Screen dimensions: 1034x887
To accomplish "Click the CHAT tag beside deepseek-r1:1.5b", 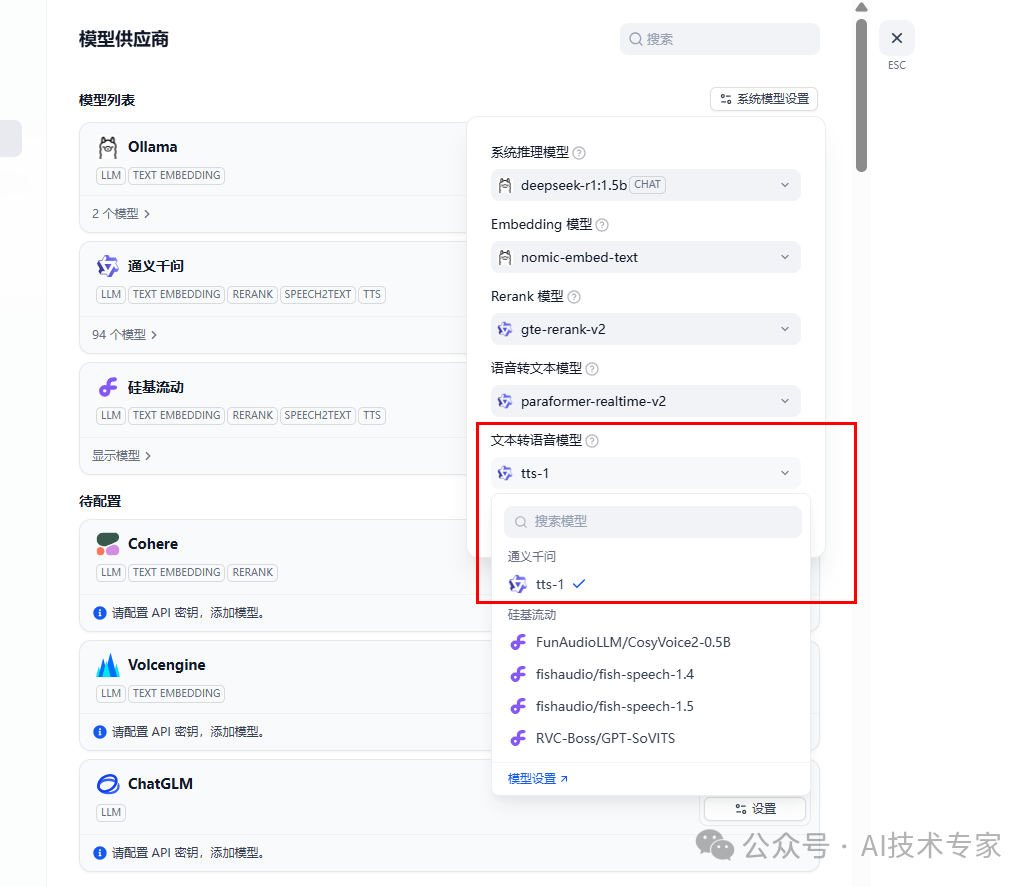I will click(647, 185).
